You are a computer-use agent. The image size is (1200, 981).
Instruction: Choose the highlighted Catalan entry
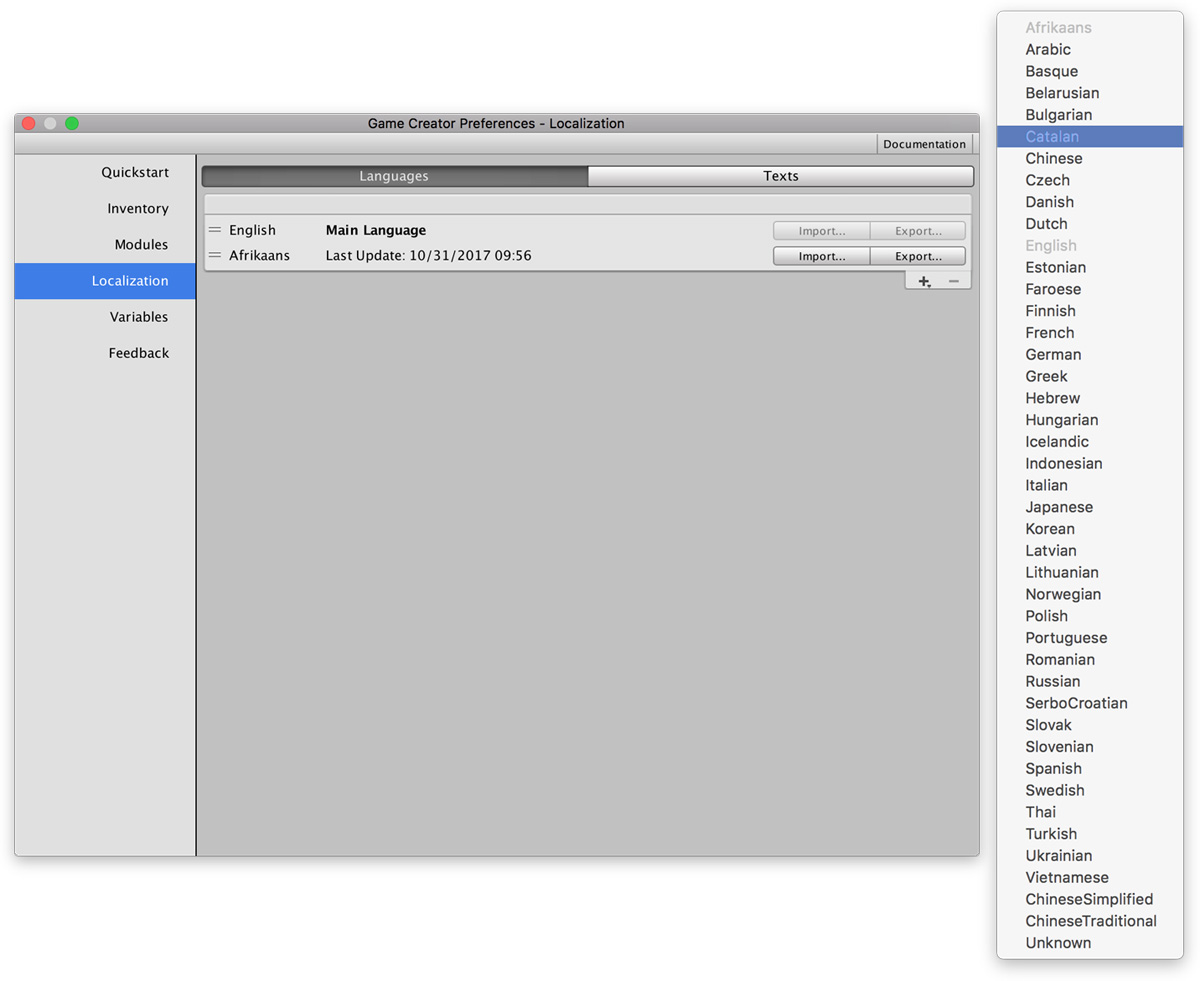coord(1090,137)
